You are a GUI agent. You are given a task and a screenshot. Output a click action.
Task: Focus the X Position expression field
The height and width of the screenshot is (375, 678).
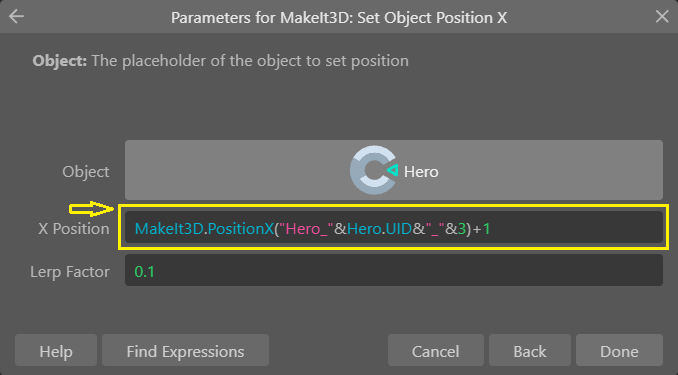[393, 228]
